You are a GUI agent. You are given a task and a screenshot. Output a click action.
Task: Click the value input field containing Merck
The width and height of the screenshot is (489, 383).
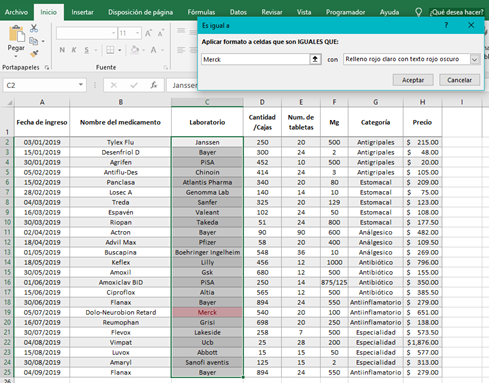click(255, 59)
